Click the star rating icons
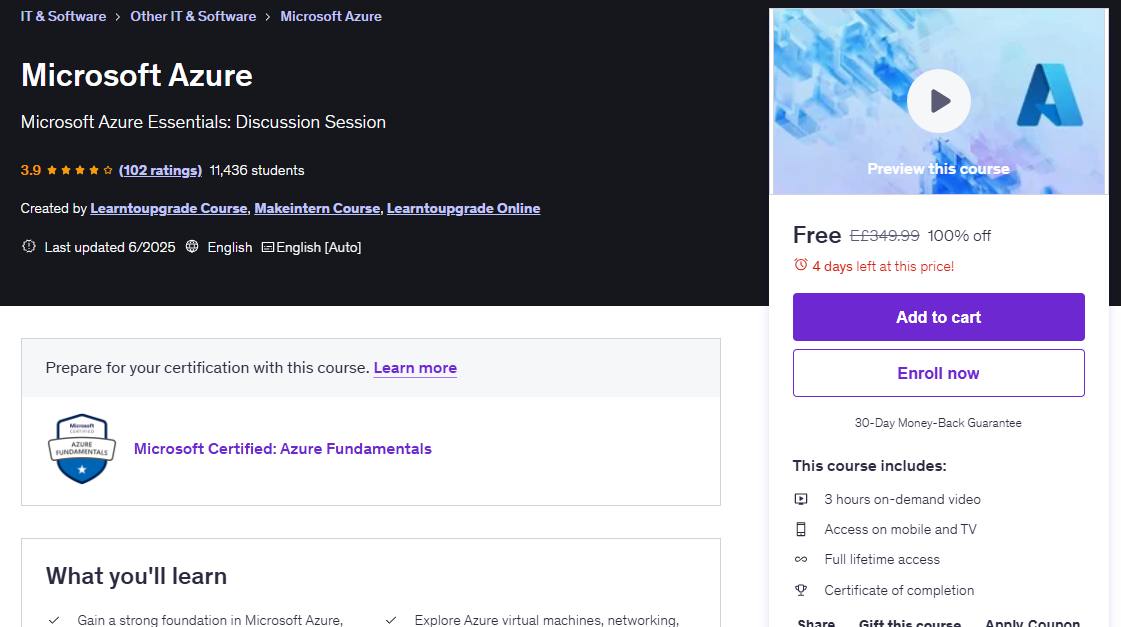Image resolution: width=1121 pixels, height=627 pixels. (x=79, y=170)
